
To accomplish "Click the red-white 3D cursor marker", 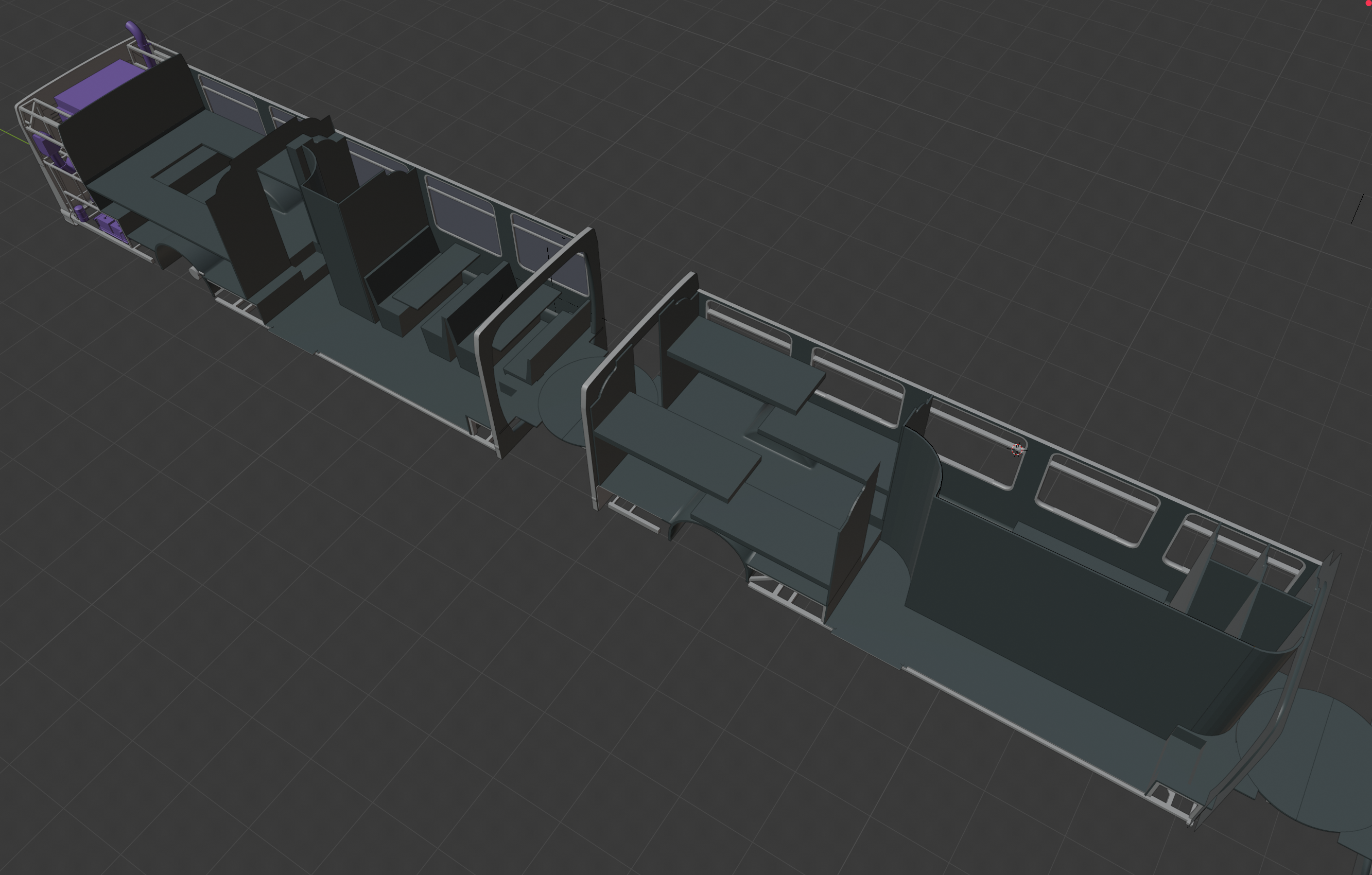I will click(x=1017, y=450).
